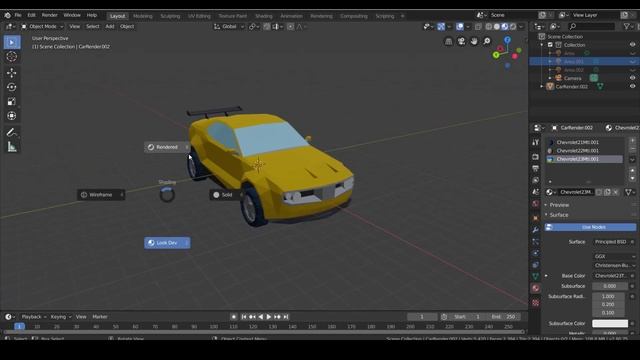Choose Wireframe in the shading pie
This screenshot has width=640, height=360.
(101, 195)
